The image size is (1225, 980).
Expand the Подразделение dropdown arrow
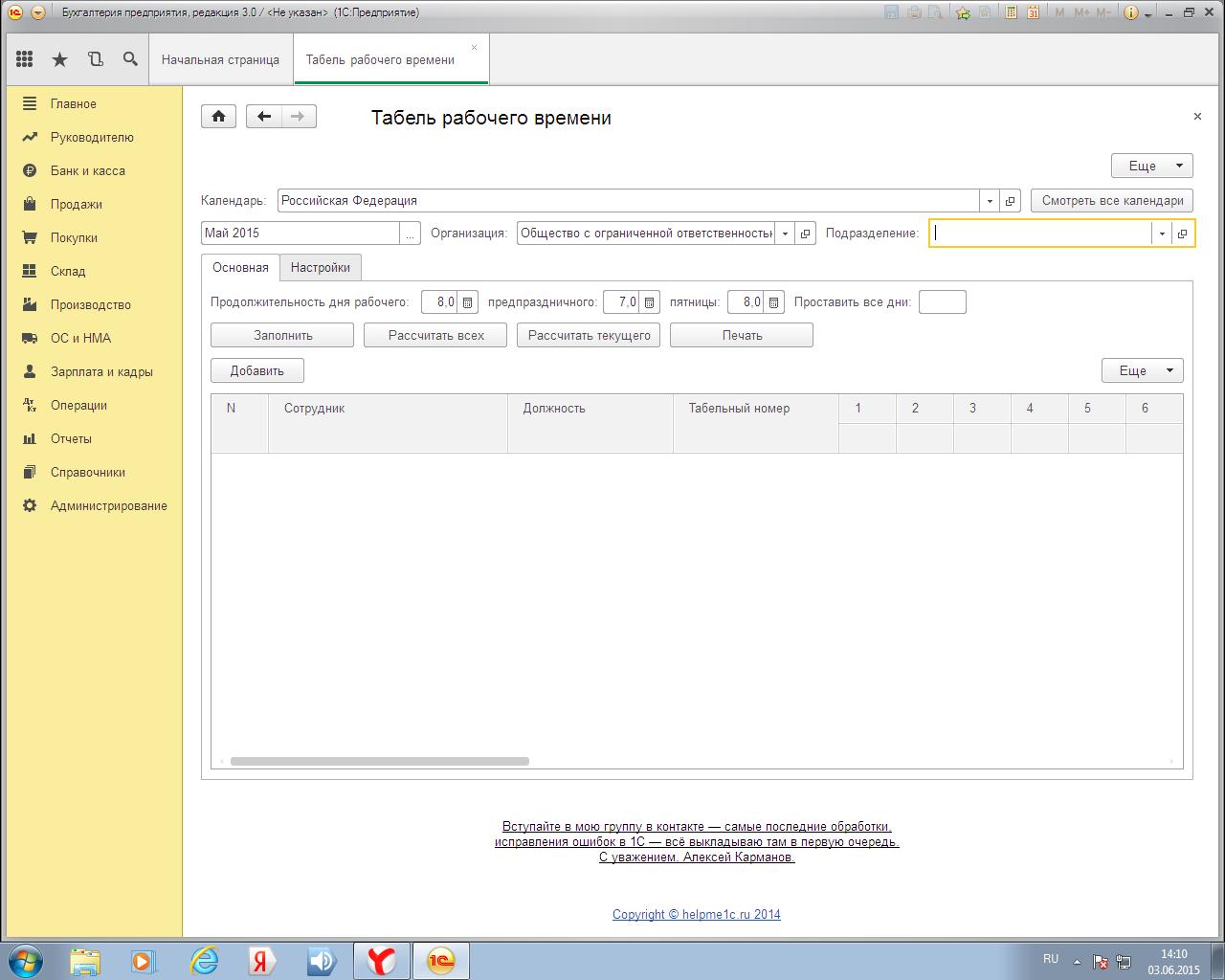pyautogui.click(x=1162, y=234)
